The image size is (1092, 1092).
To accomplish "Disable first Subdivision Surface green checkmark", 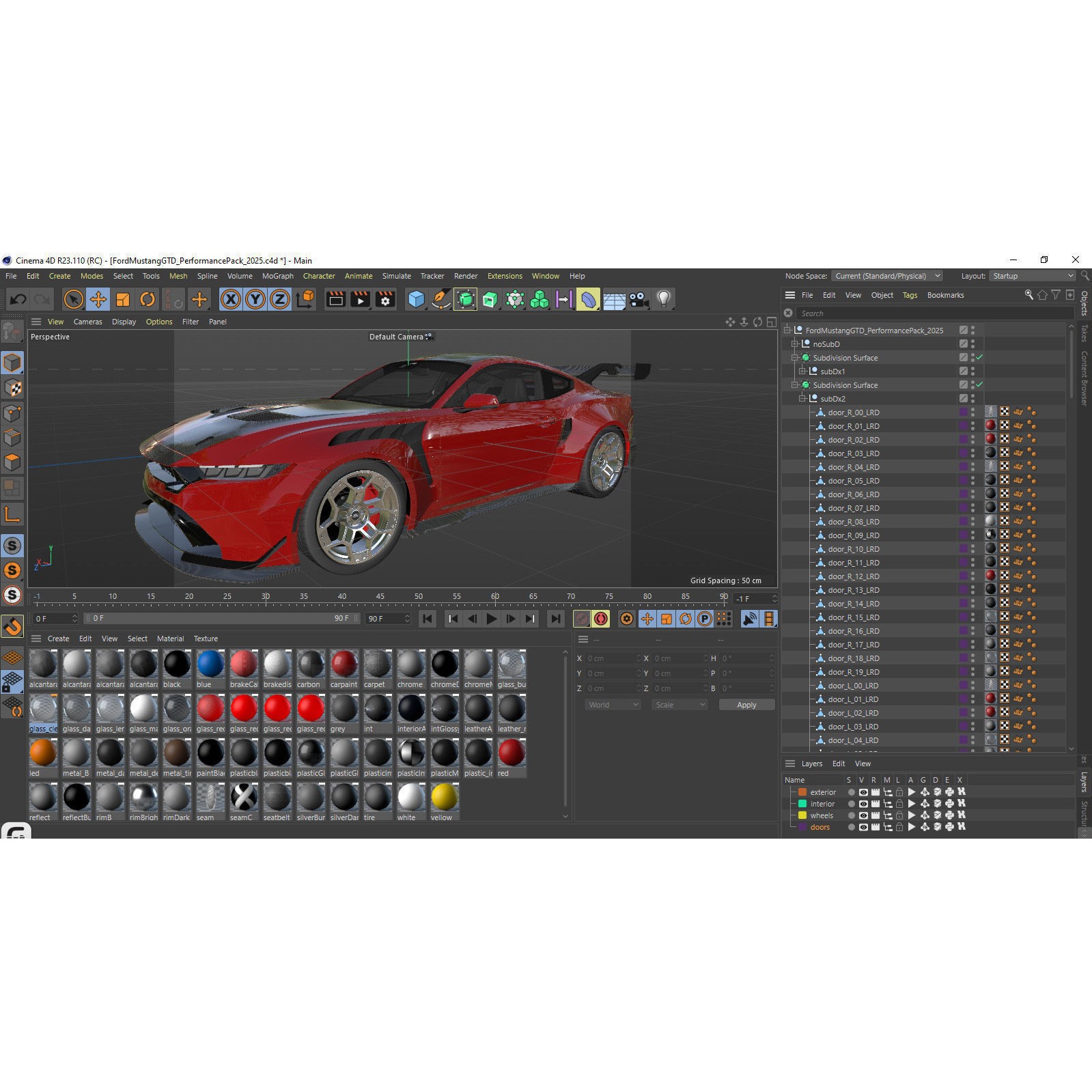I will click(979, 357).
